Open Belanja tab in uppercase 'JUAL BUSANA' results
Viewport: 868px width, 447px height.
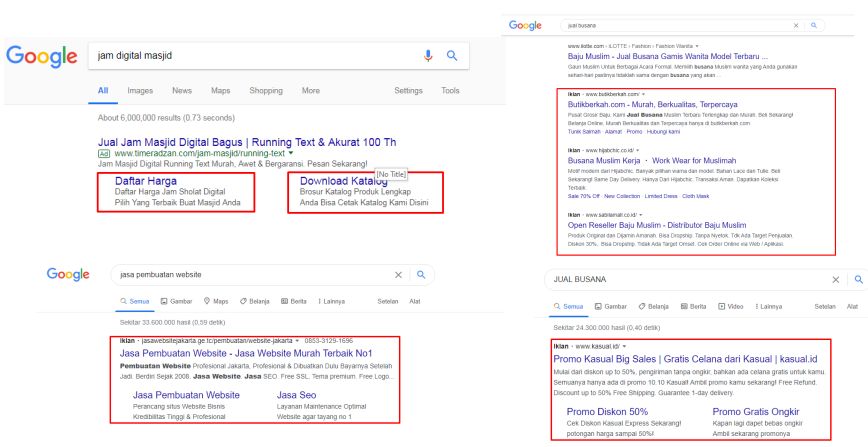coord(653,306)
